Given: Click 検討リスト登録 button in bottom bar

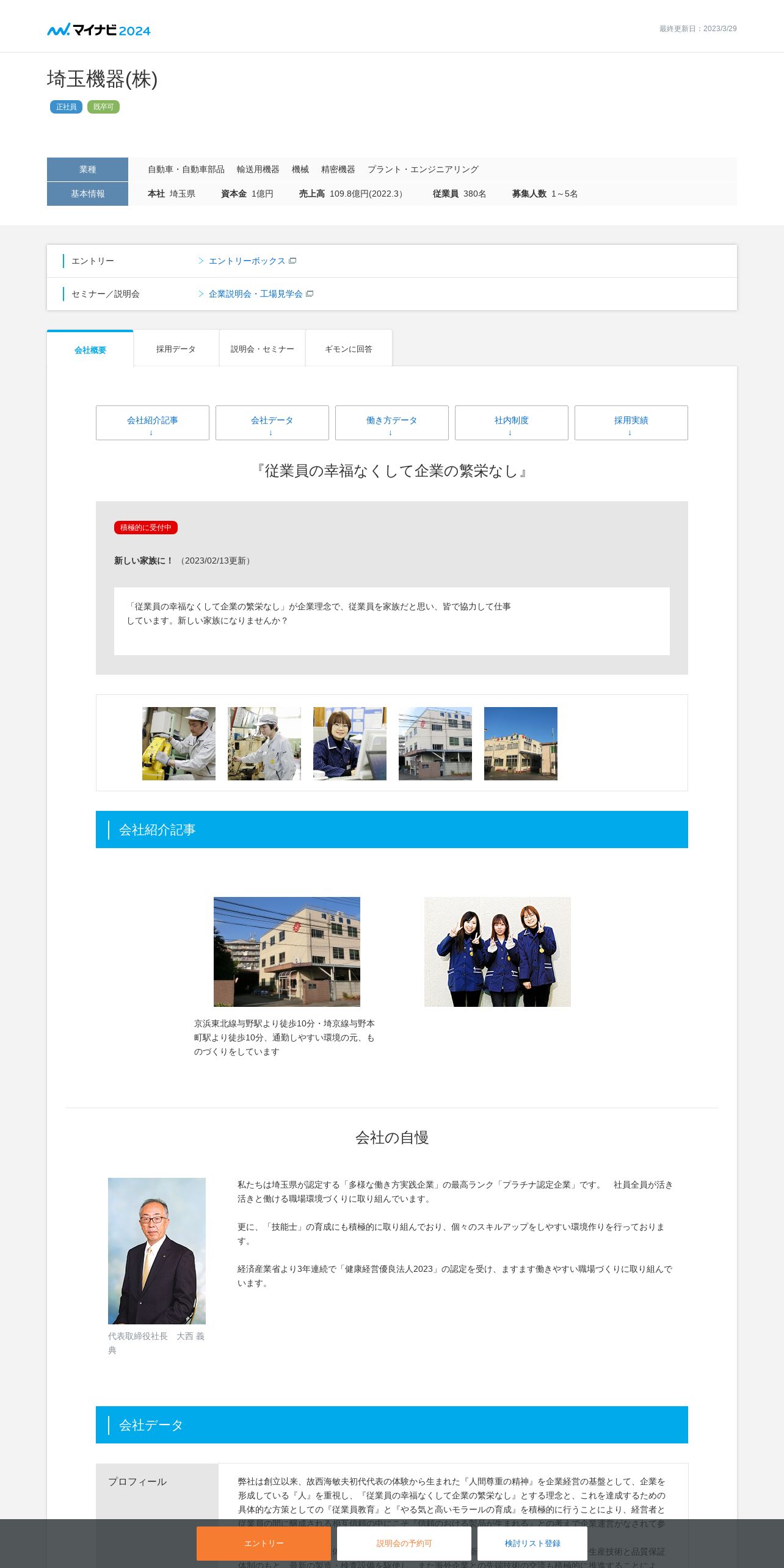Looking at the screenshot, I should (x=532, y=1544).
